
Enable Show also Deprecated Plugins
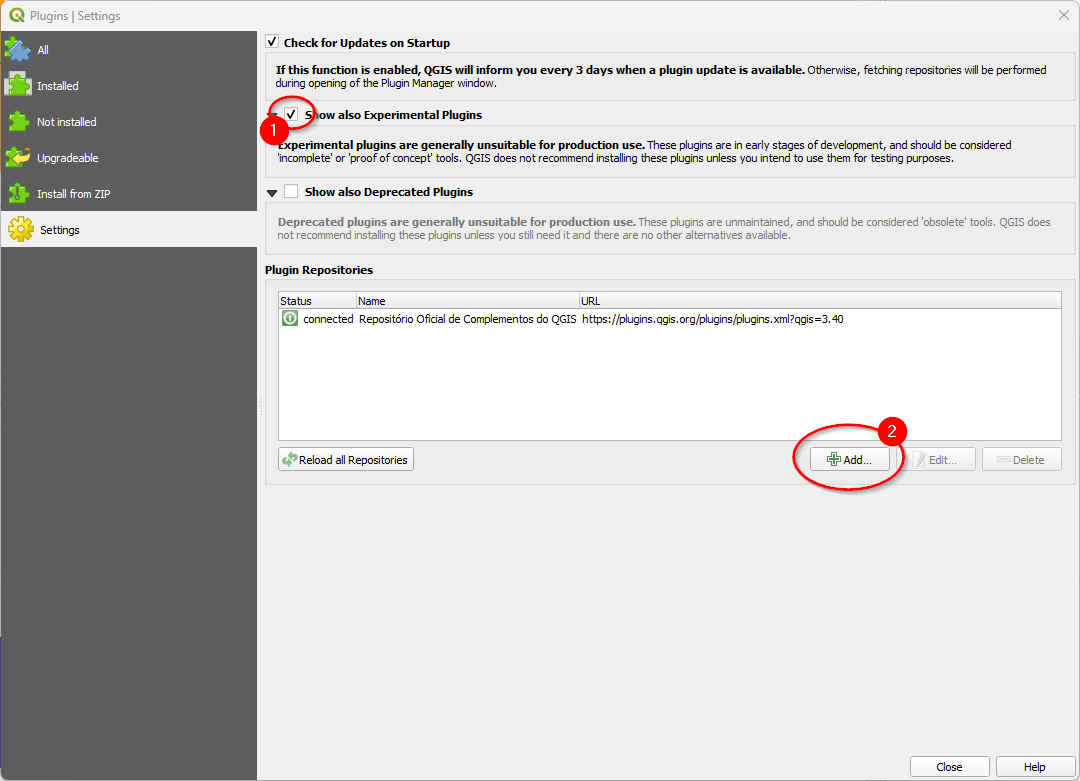[x=290, y=190]
